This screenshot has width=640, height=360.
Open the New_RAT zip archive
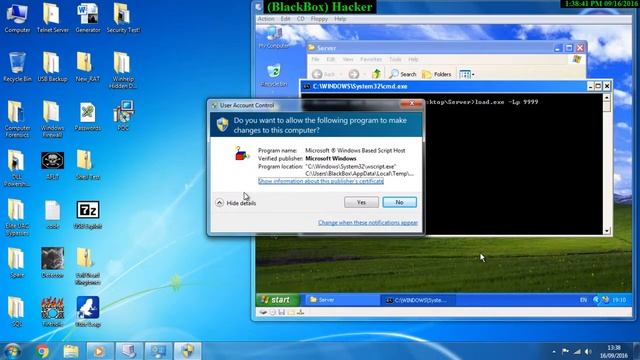coord(88,67)
